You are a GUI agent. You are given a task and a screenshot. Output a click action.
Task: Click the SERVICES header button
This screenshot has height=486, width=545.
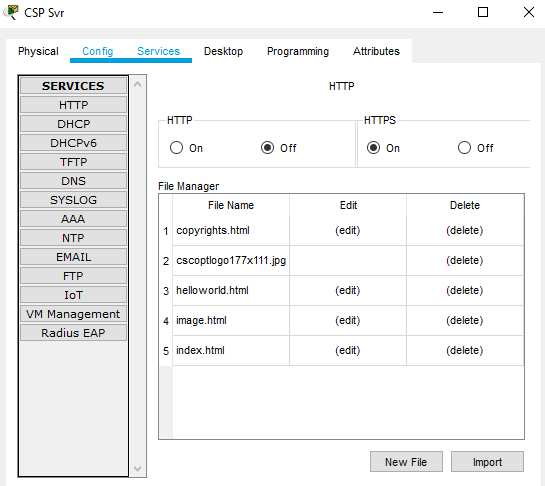[73, 86]
